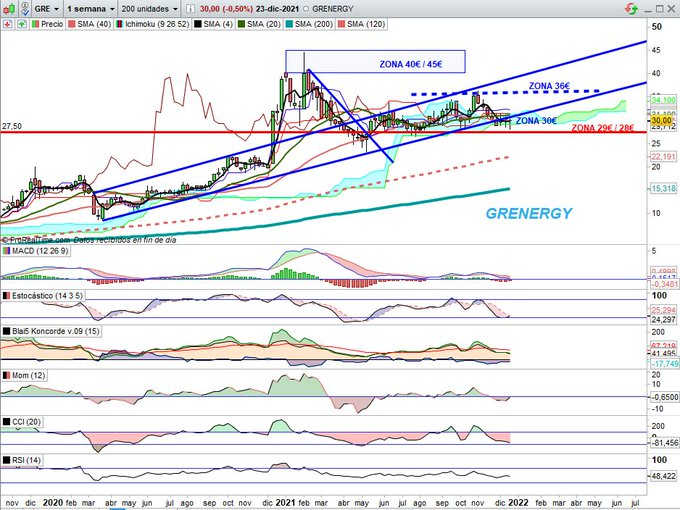Click the 22,191 axis price label
Image resolution: width=680 pixels, height=510 pixels.
(x=664, y=157)
